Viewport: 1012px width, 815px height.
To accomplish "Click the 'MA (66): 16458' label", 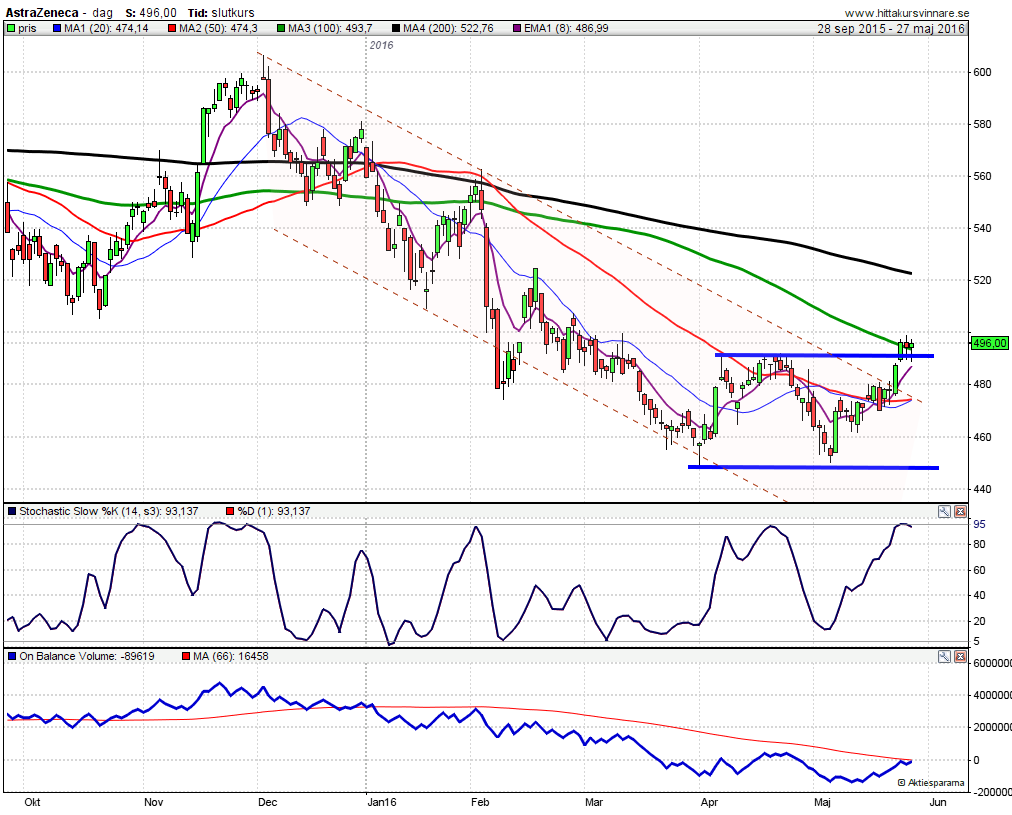I will tap(231, 656).
